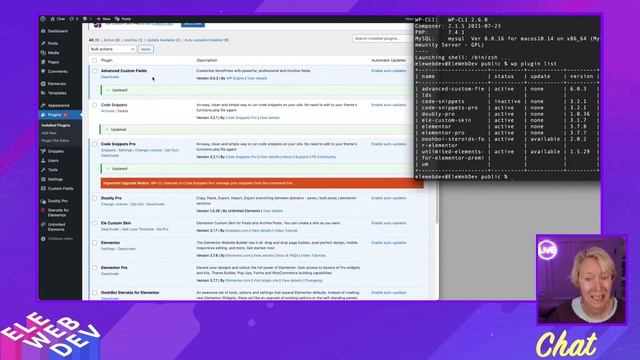Check the Advanced Custom Fields checkbox
The height and width of the screenshot is (360, 640).
point(95,71)
